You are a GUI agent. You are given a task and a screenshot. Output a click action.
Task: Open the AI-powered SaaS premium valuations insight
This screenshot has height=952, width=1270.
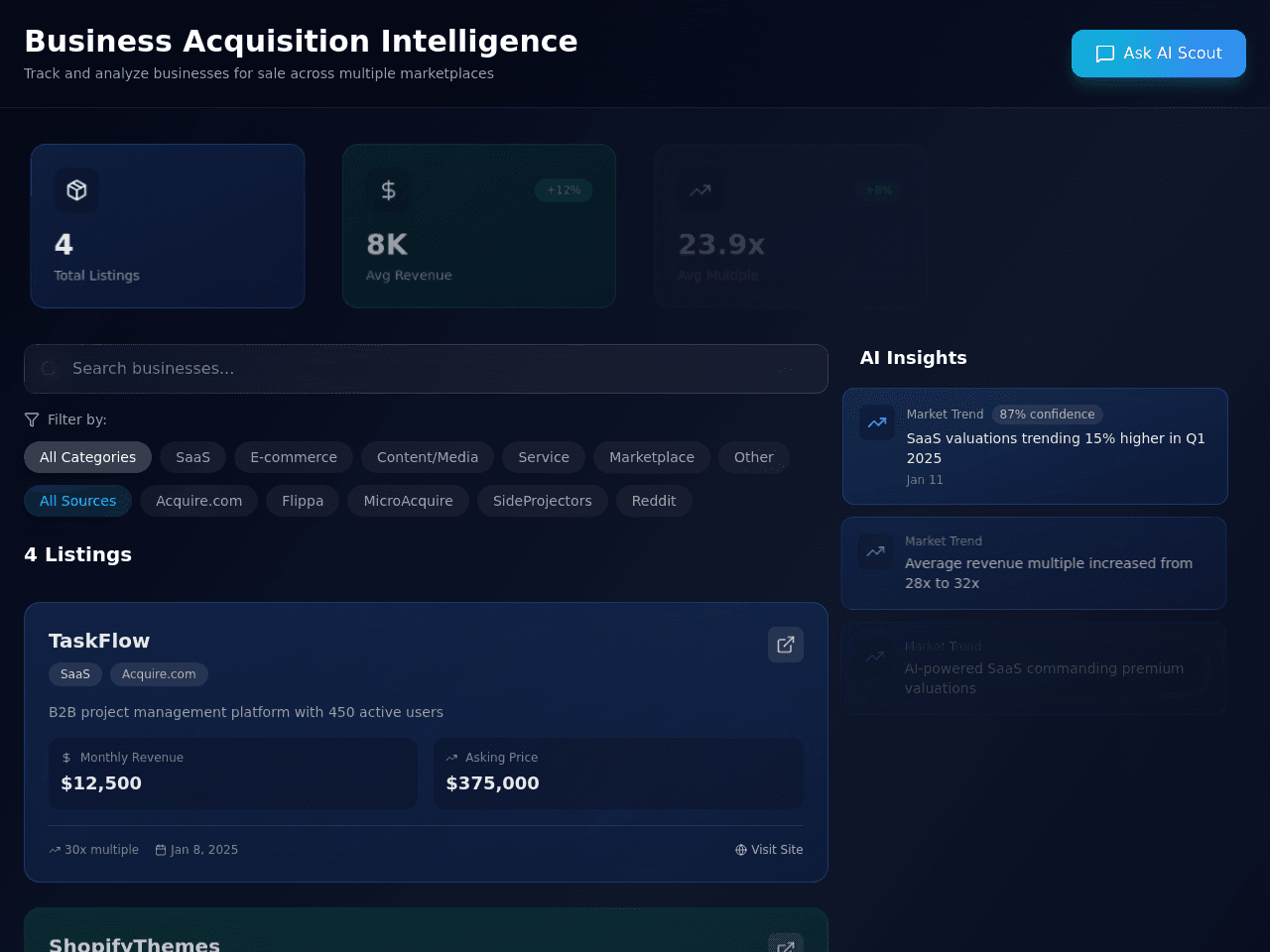pos(1034,668)
